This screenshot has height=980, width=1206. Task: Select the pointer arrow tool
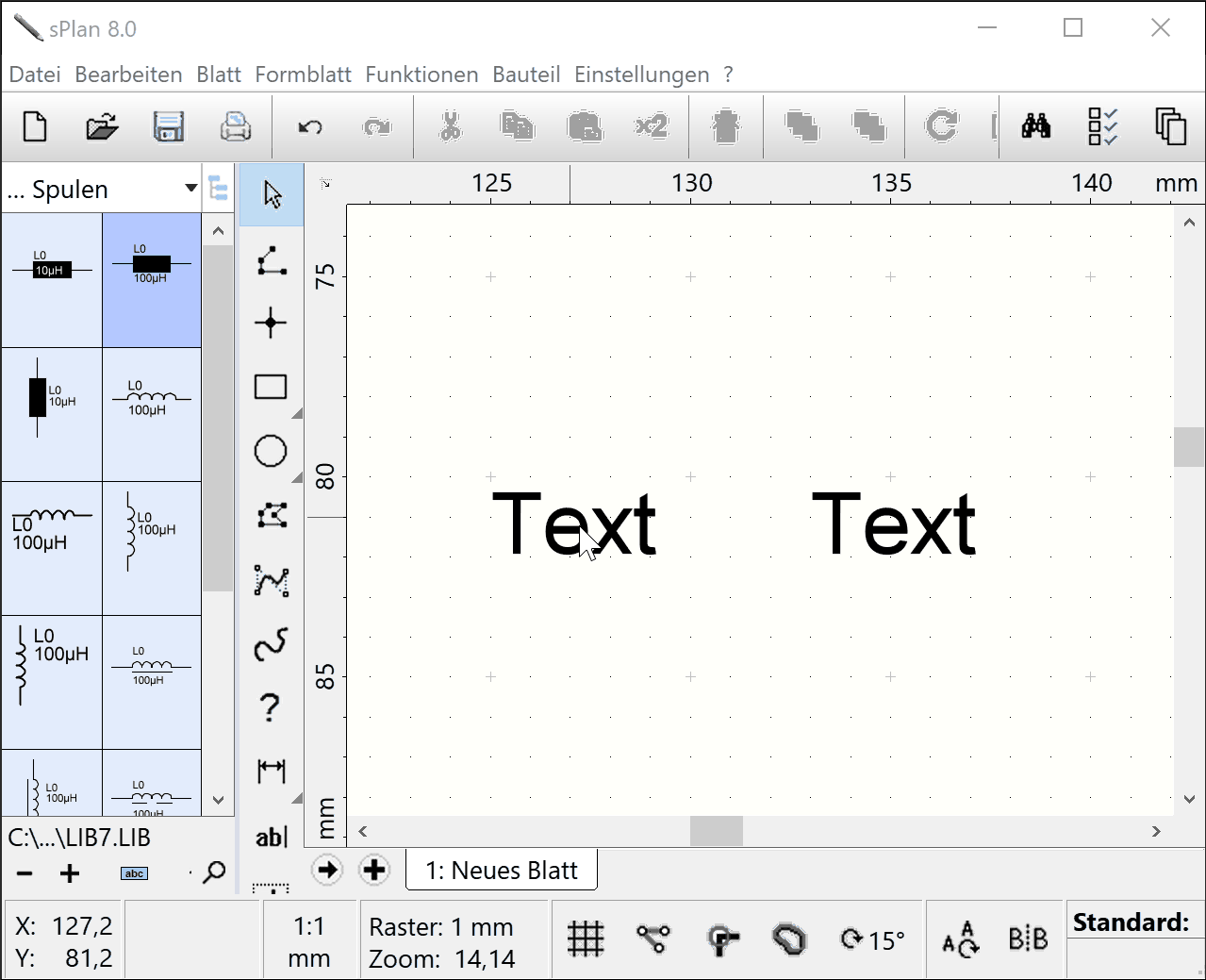pos(272,195)
